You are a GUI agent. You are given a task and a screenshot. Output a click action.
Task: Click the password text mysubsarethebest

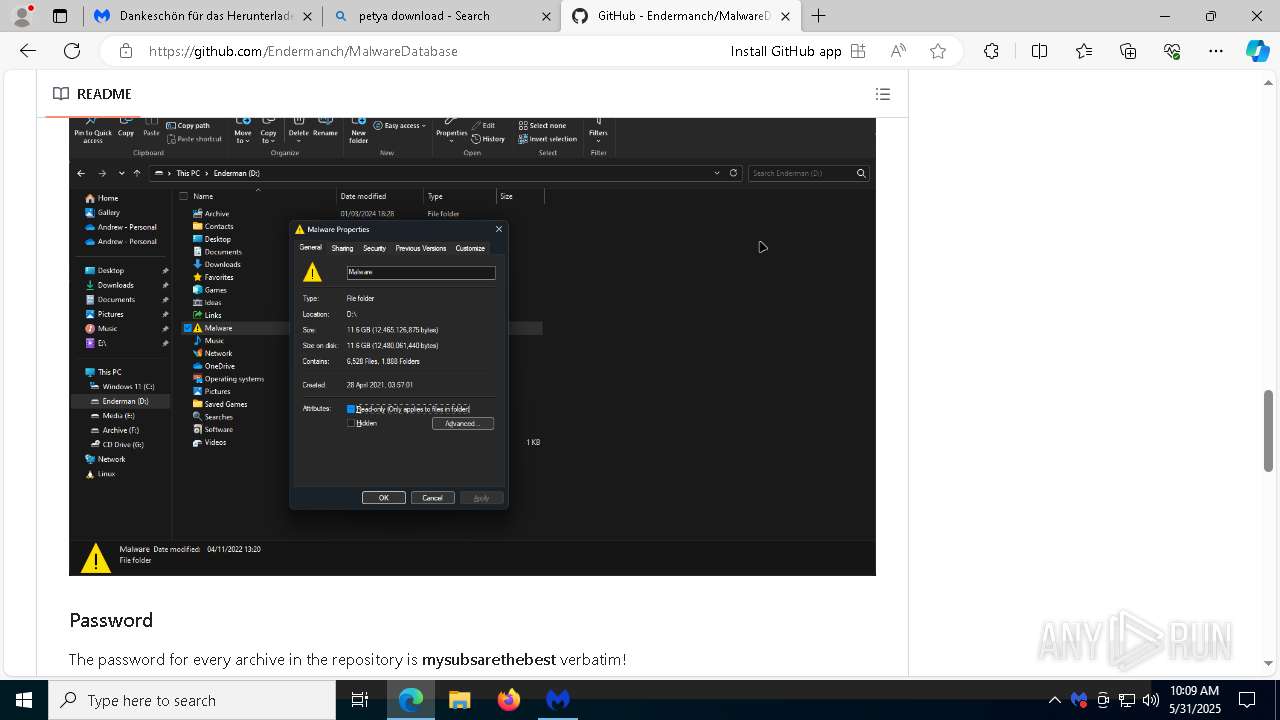489,660
